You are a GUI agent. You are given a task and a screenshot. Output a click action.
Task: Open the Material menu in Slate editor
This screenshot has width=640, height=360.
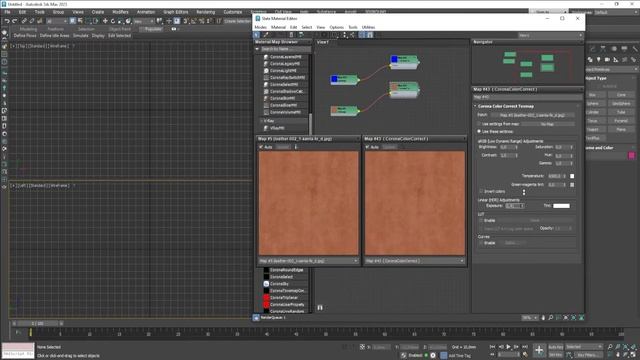pos(278,27)
